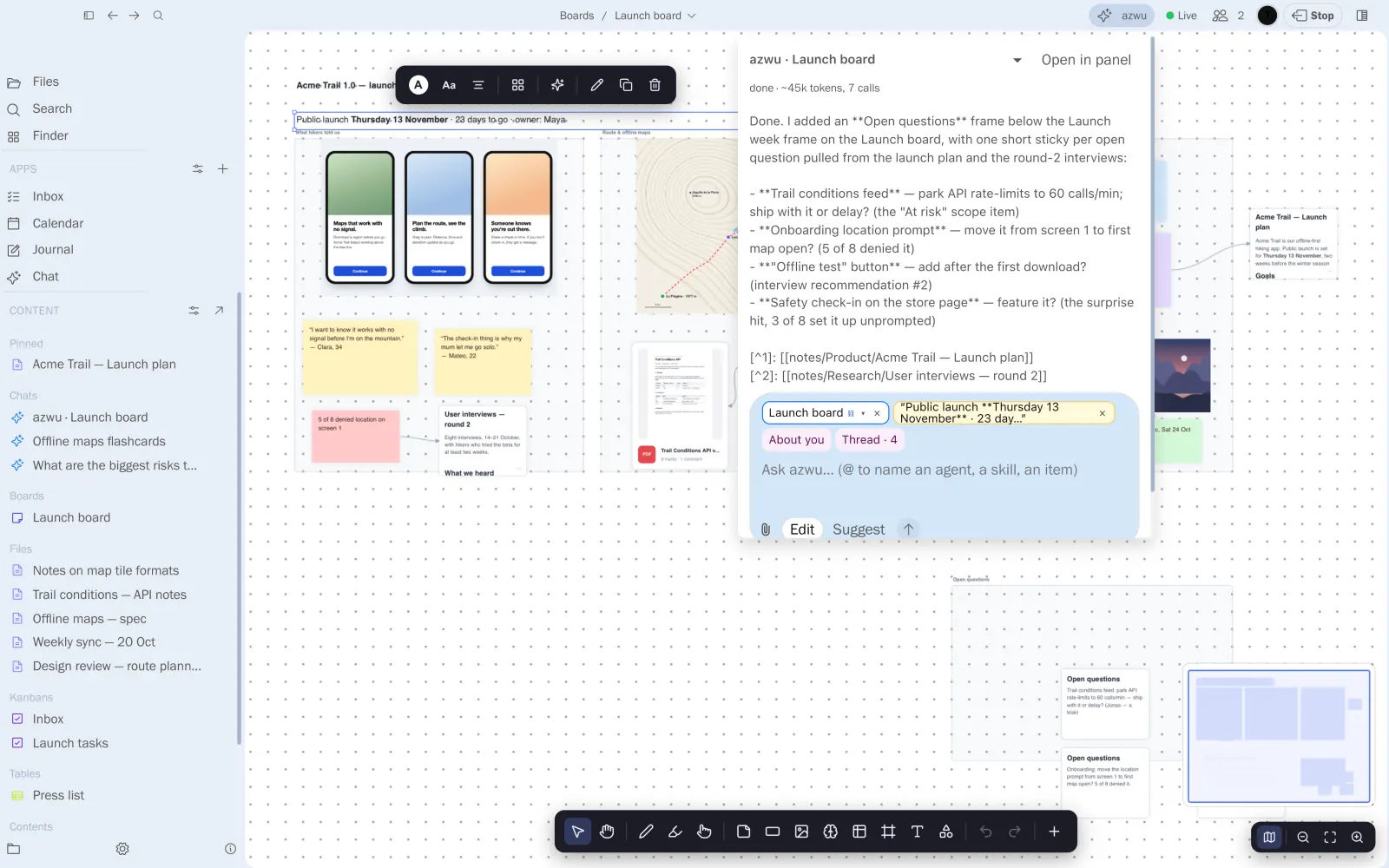Open the plus menu in bottom toolbar

tap(1054, 832)
